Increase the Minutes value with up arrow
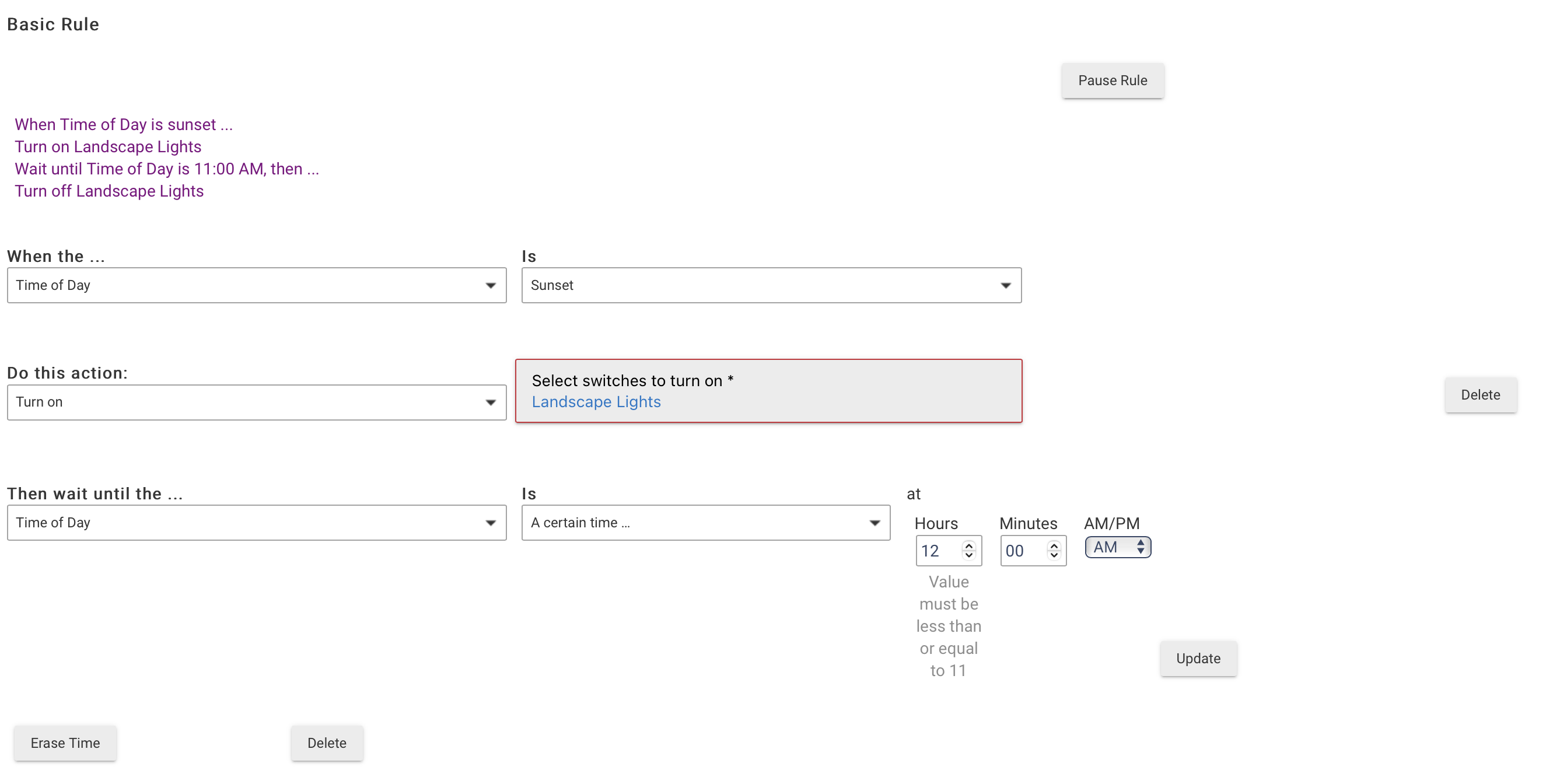 [x=1054, y=545]
